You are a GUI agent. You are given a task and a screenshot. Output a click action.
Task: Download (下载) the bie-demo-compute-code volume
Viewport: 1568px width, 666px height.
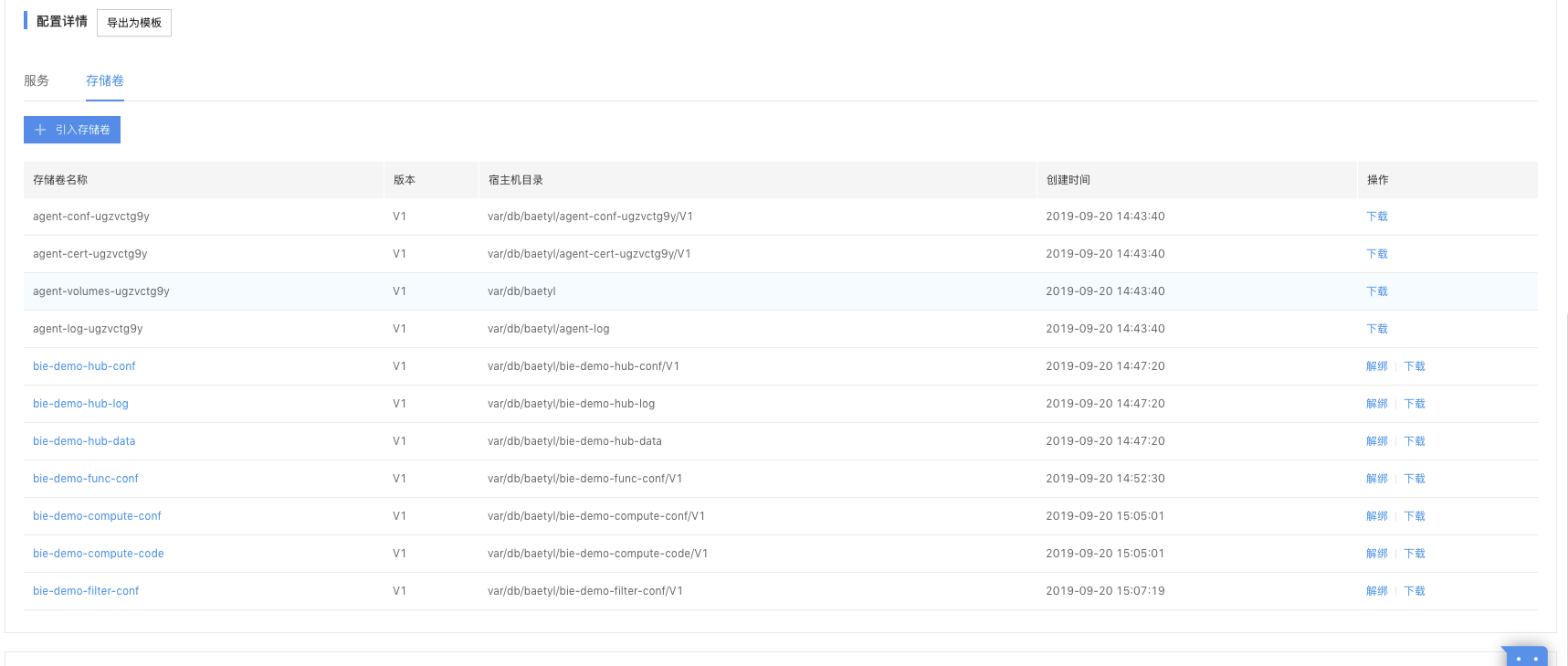pos(1415,554)
